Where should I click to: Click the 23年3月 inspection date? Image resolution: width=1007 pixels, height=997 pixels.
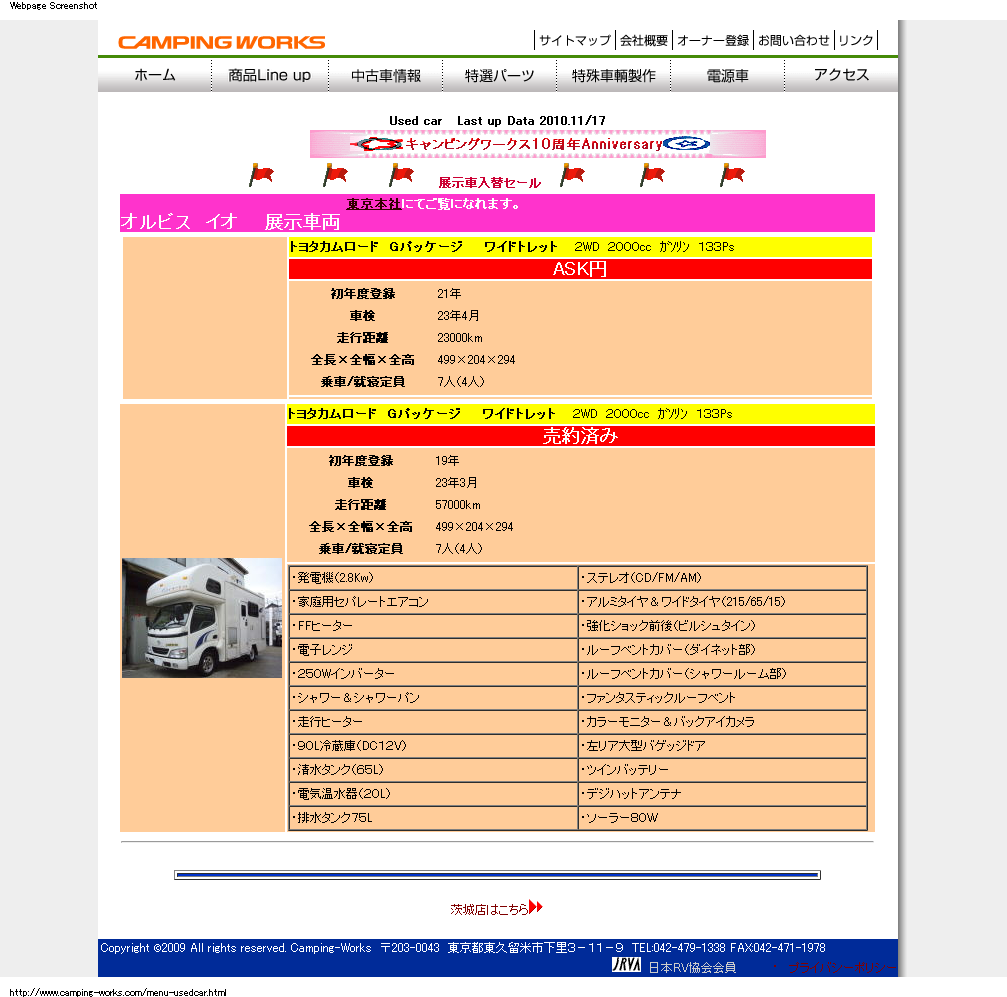[456, 482]
